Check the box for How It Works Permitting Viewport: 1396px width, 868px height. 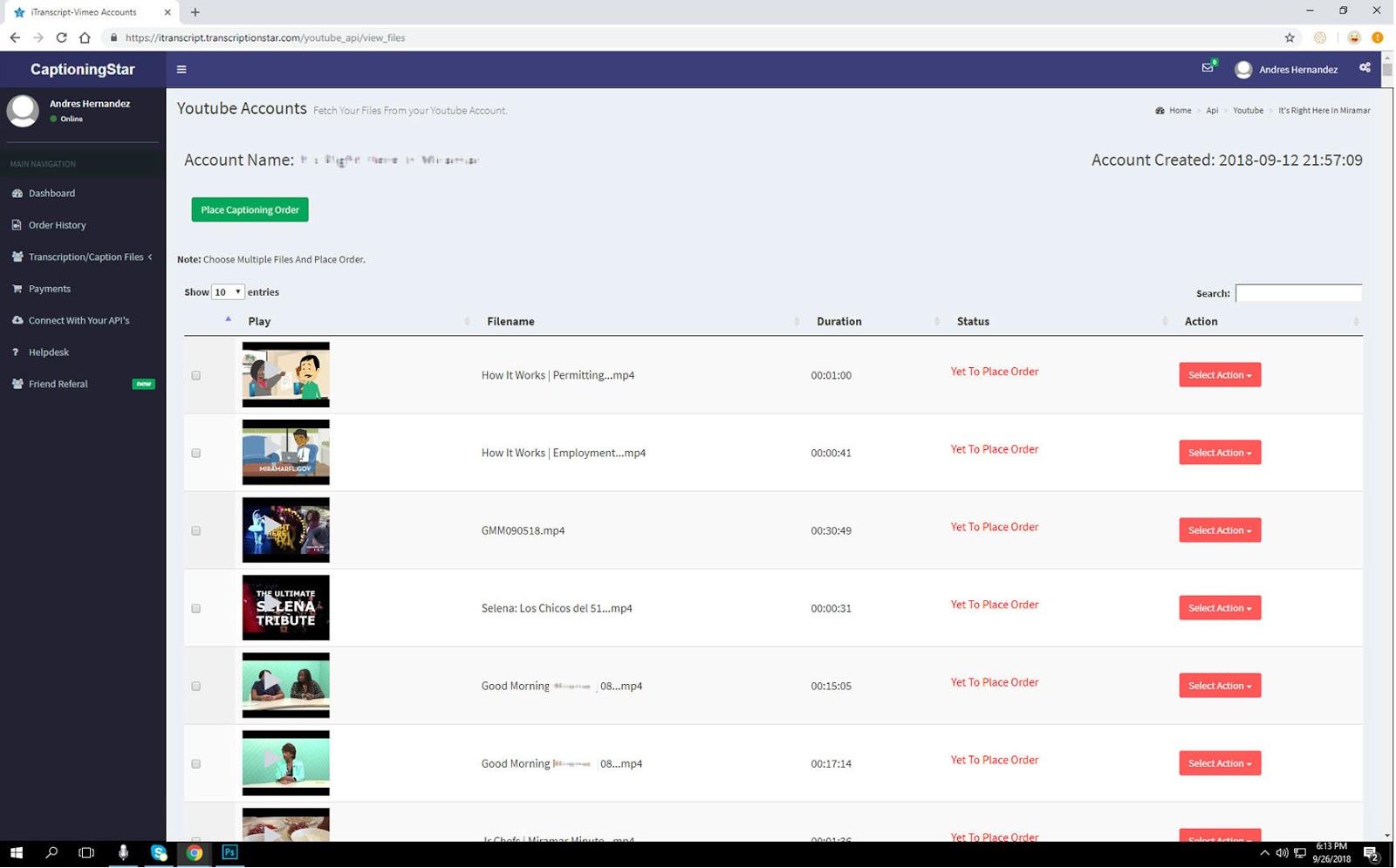[x=196, y=376]
